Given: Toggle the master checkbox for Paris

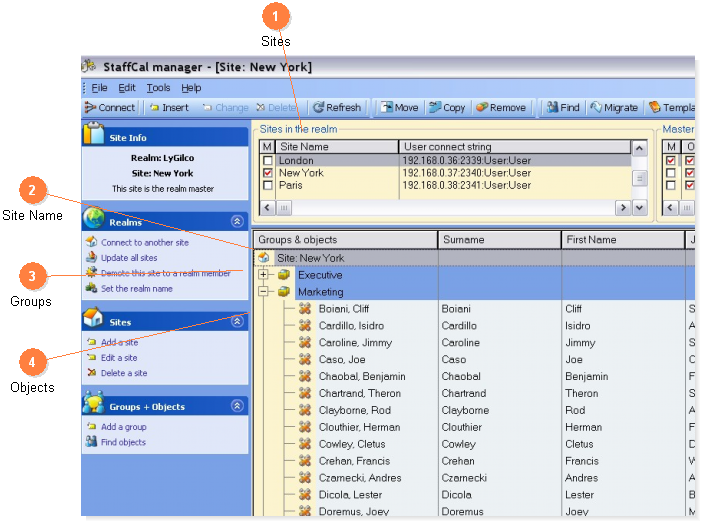Looking at the screenshot, I should pyautogui.click(x=268, y=185).
